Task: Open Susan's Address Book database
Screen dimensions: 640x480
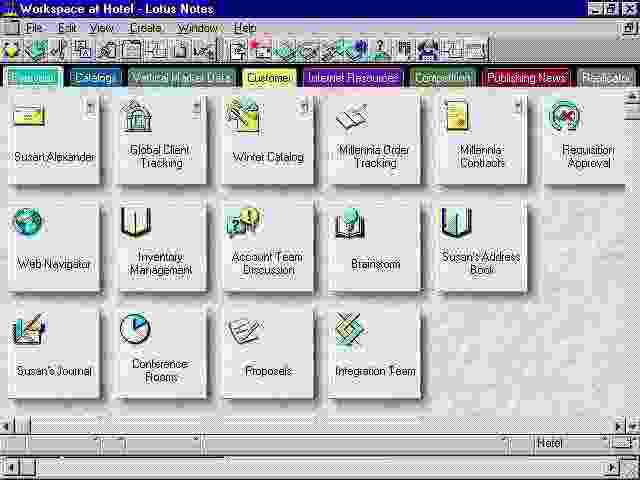Action: 482,247
